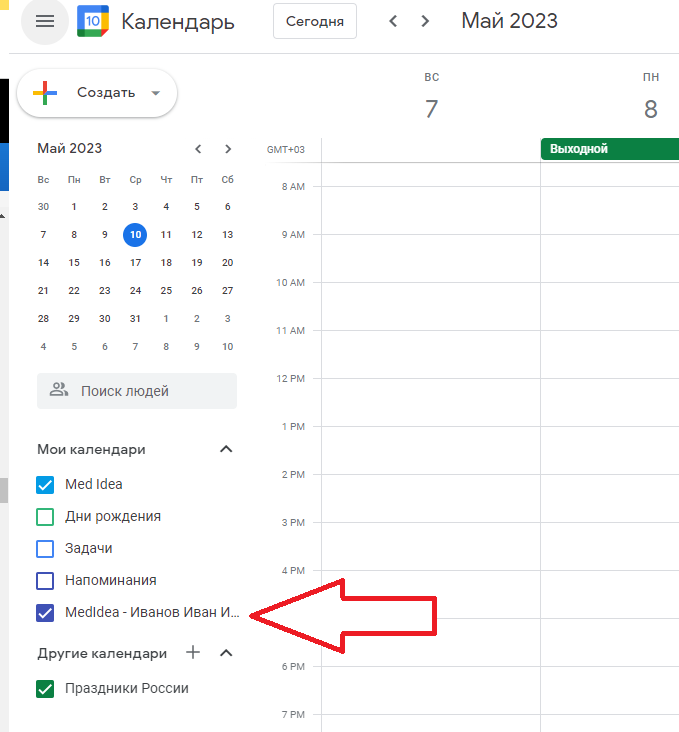Select May 12 in mini calendar
The width and height of the screenshot is (679, 732).
[197, 234]
